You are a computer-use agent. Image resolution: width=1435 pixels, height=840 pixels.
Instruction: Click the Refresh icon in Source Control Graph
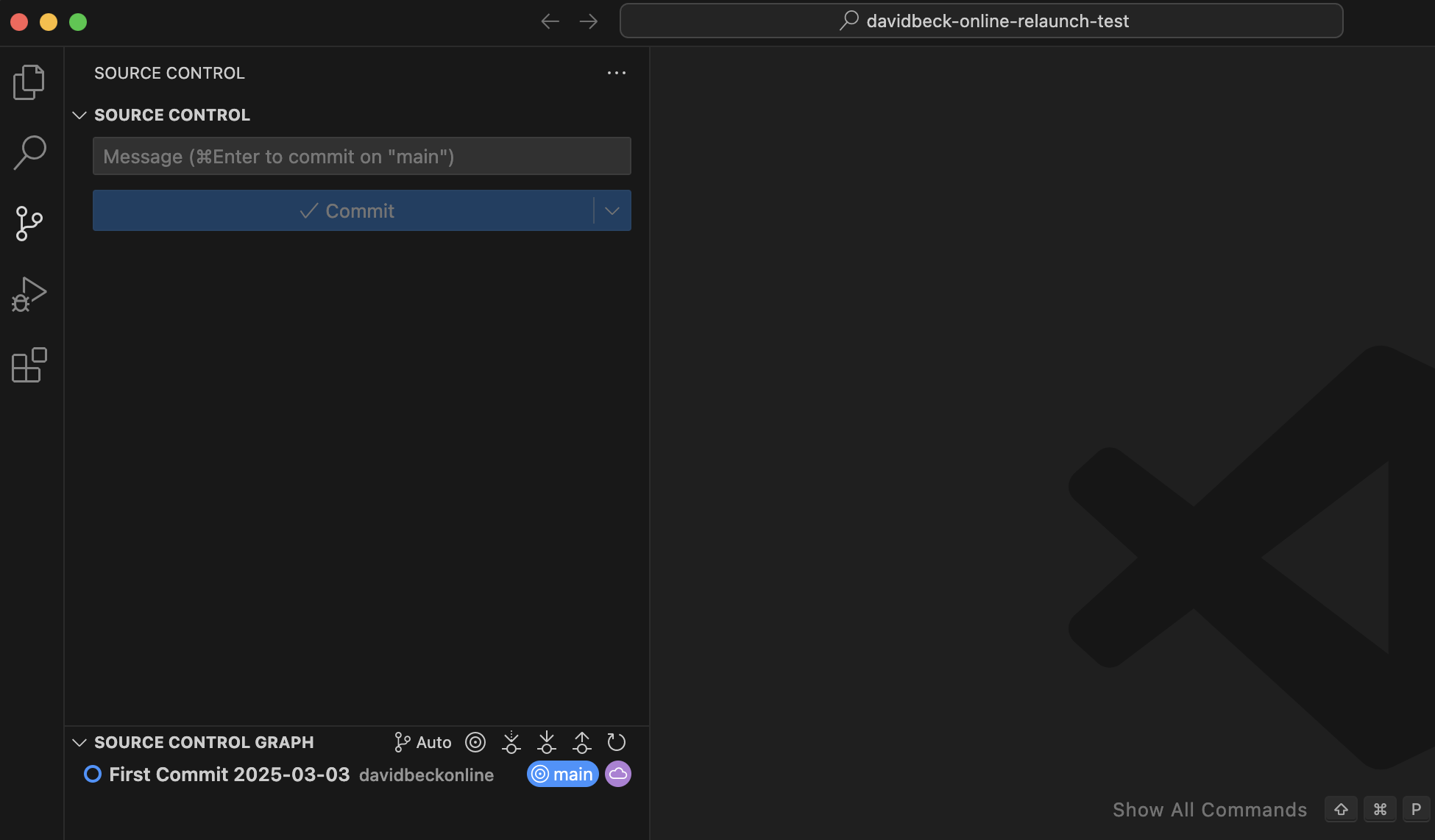617,742
